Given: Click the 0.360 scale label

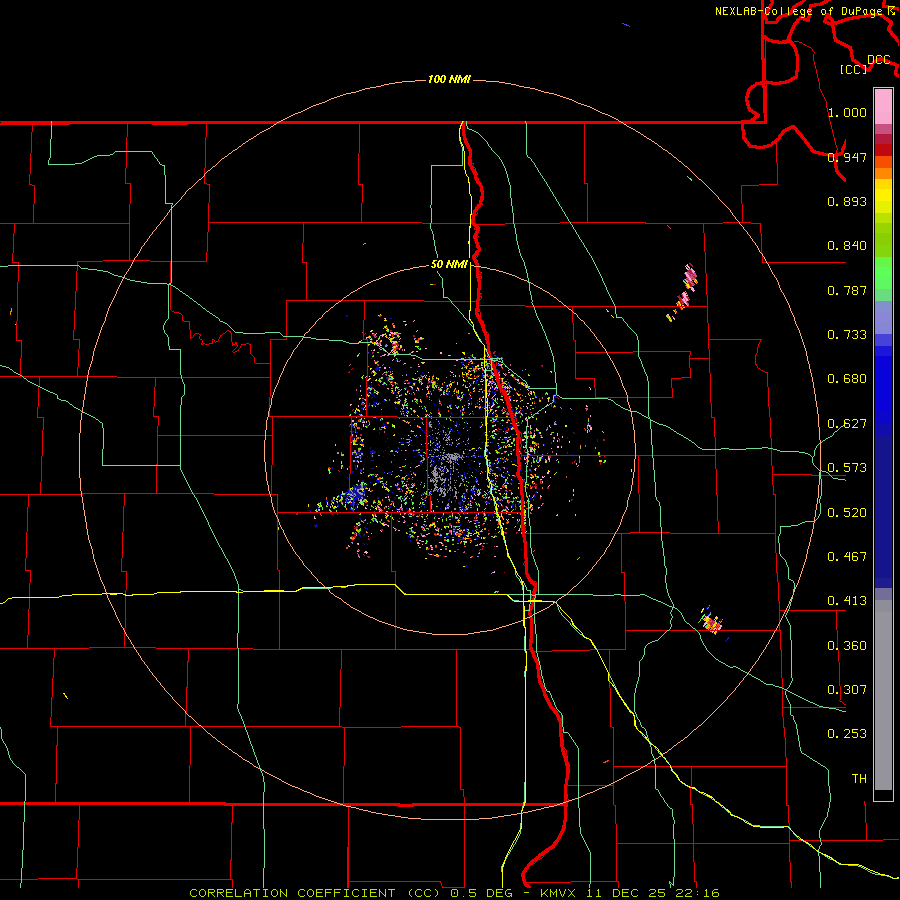Looking at the screenshot, I should tap(847, 646).
